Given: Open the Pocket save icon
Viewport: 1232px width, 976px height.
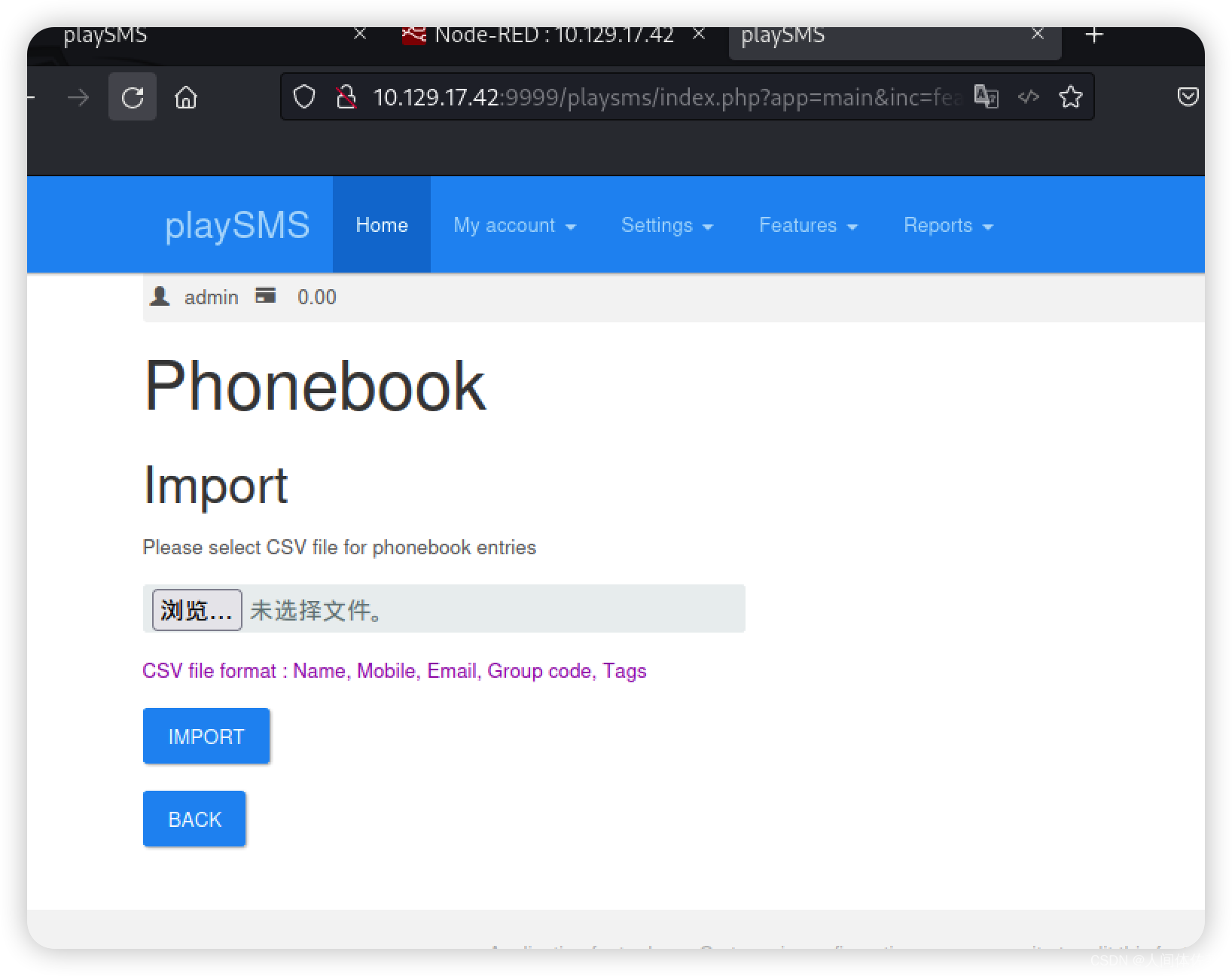Looking at the screenshot, I should coord(1188,96).
